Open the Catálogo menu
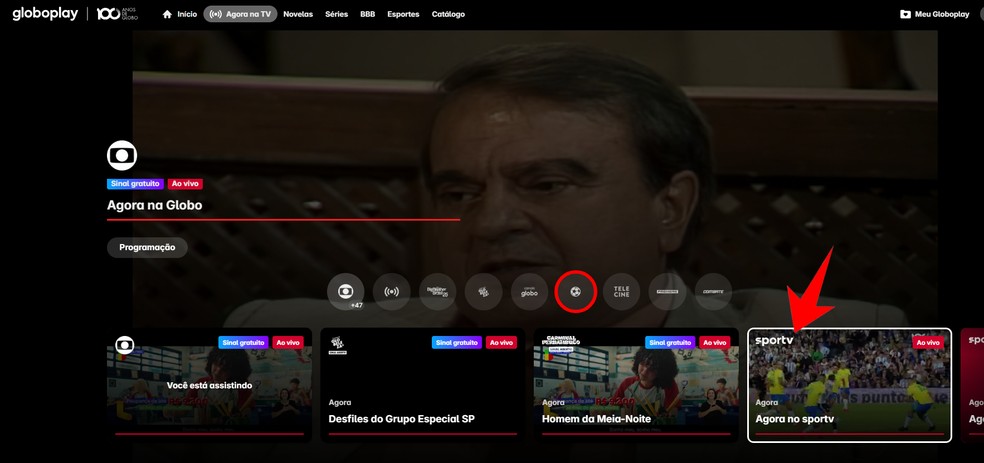This screenshot has height=463, width=984. click(449, 14)
